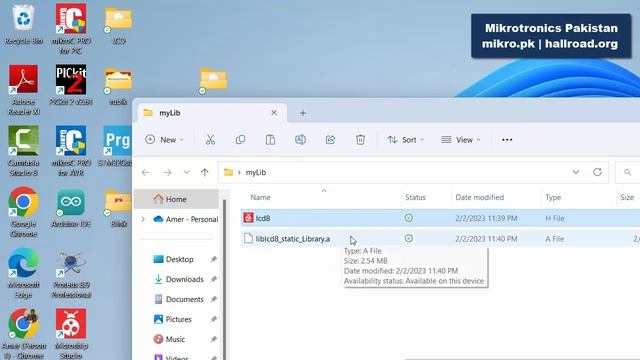Screen dimensions: 640x360
Task: Click the Copy icon in Explorer toolbar
Action: 240,140
